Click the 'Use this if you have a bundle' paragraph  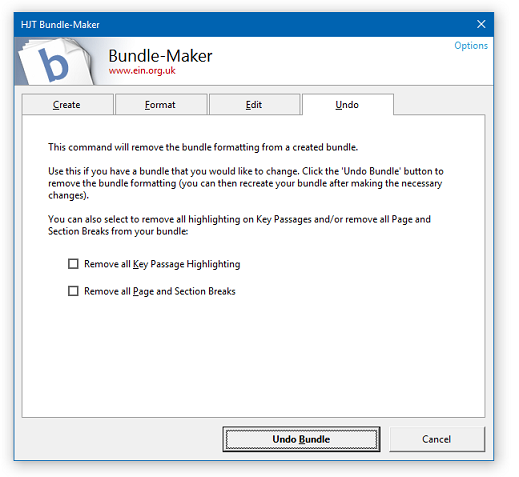point(246,183)
